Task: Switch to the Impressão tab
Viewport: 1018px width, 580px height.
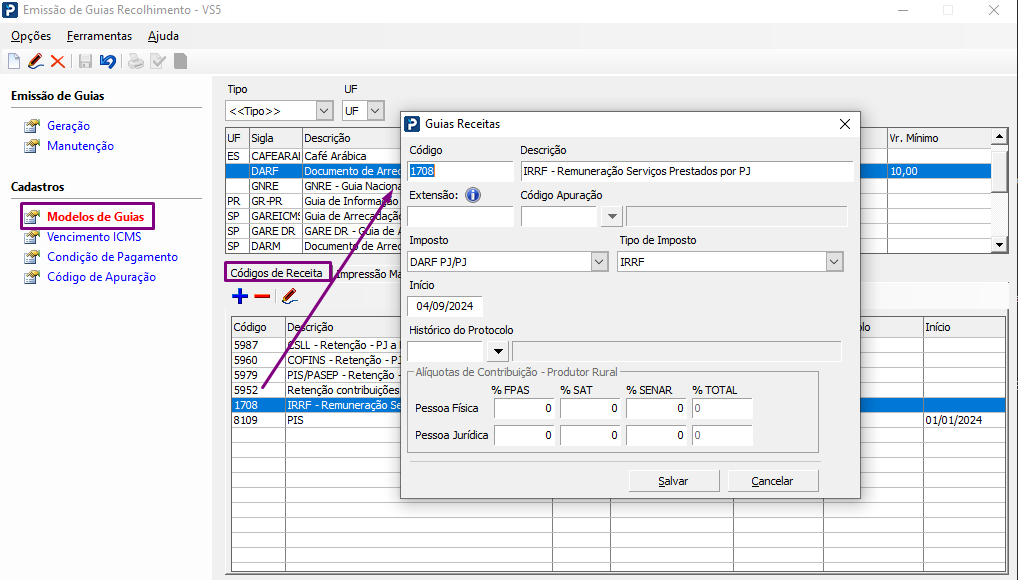Action: click(367, 273)
